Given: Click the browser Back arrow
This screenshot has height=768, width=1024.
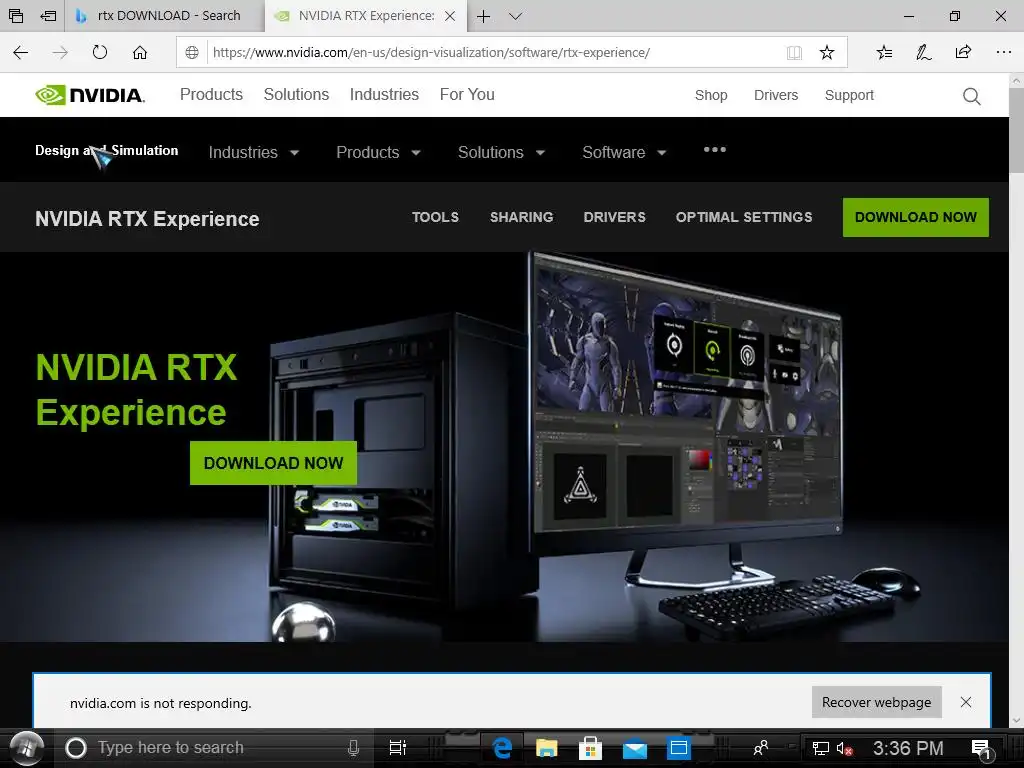Looking at the screenshot, I should pyautogui.click(x=21, y=52).
